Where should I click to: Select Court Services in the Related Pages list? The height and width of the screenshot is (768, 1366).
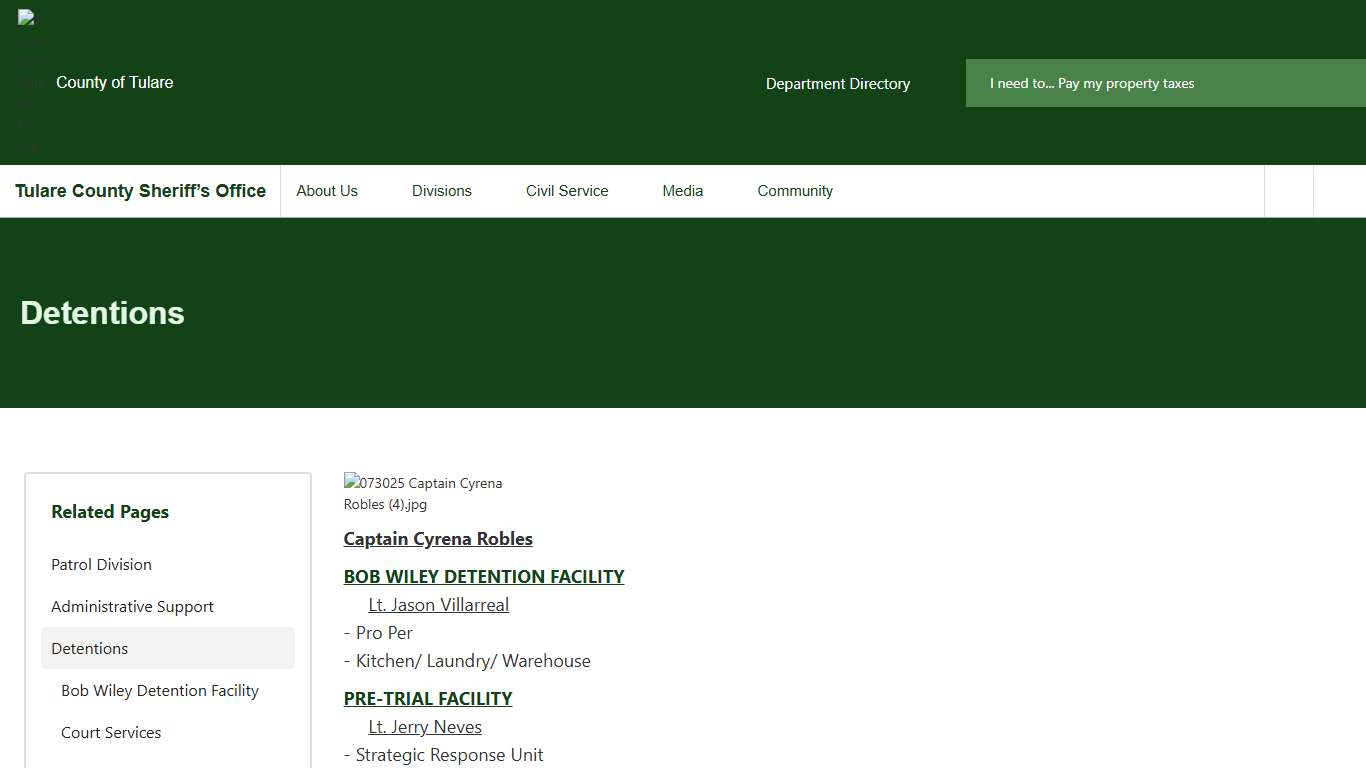click(x=111, y=732)
